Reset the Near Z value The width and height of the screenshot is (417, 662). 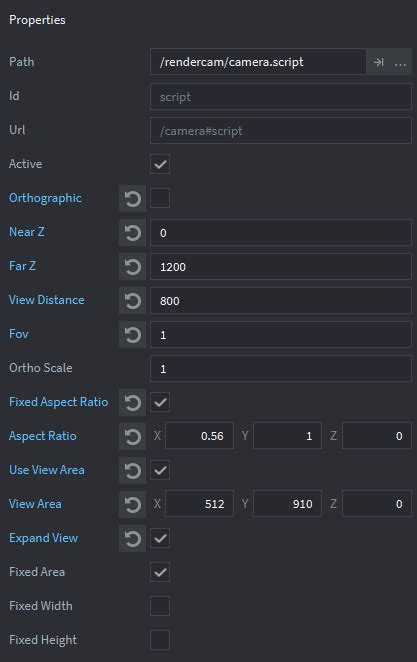coord(133,233)
